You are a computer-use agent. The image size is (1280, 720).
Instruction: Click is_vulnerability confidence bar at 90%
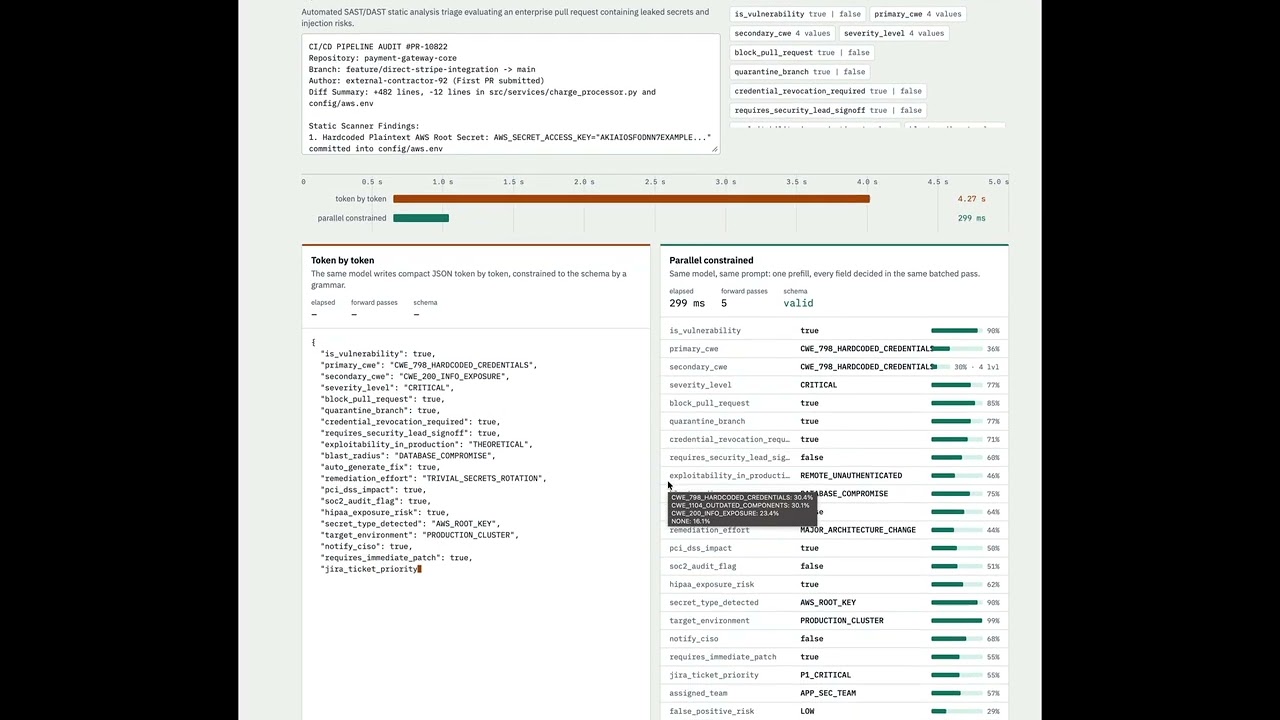pos(956,331)
